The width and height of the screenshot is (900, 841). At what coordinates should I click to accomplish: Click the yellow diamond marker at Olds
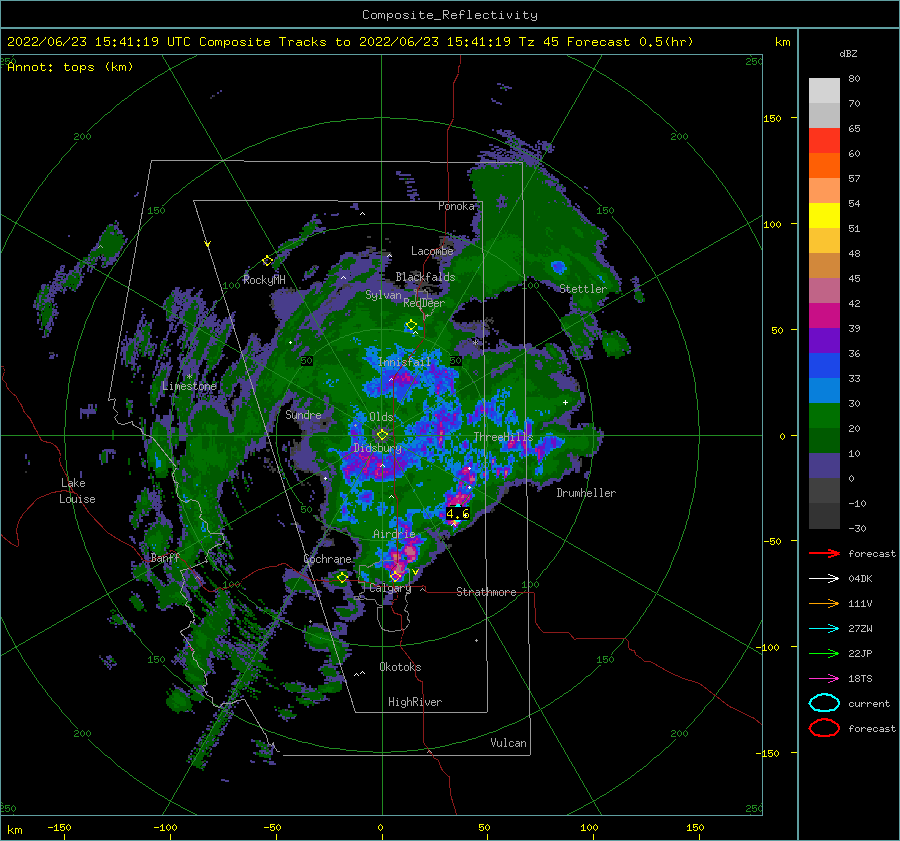(382, 435)
